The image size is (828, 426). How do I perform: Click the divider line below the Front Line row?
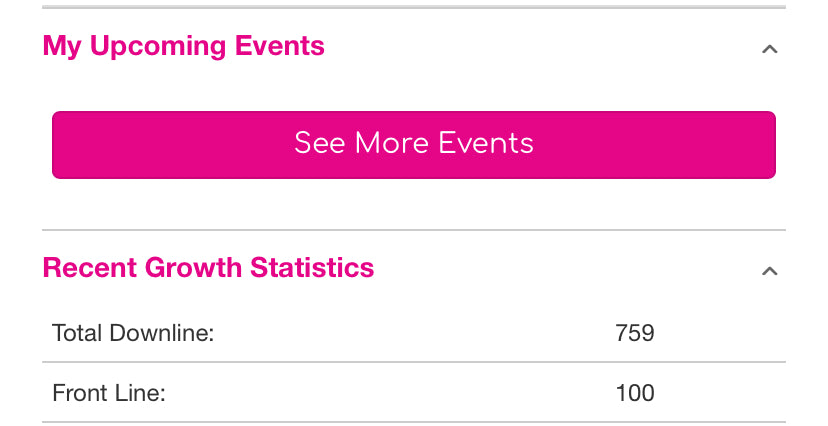coord(414,421)
